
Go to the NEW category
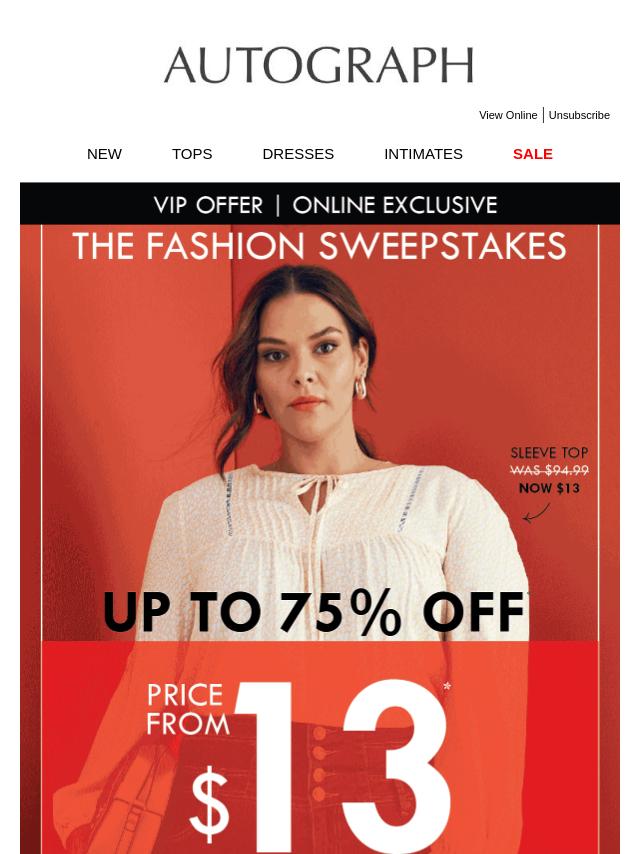coord(104,154)
